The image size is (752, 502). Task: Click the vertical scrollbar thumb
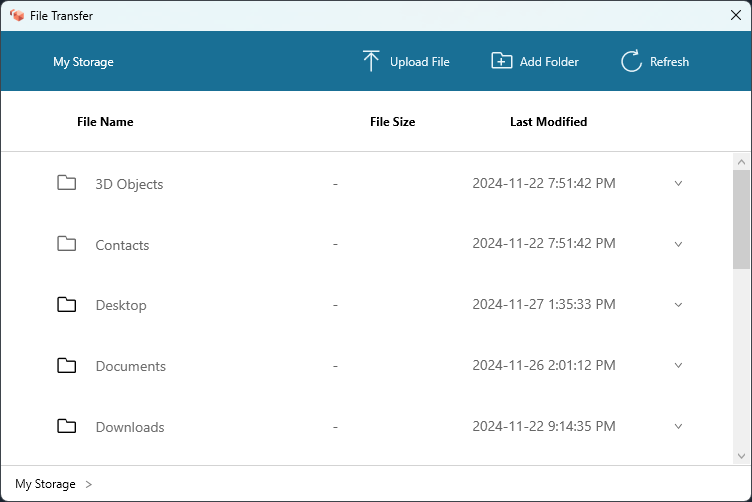pos(741,219)
